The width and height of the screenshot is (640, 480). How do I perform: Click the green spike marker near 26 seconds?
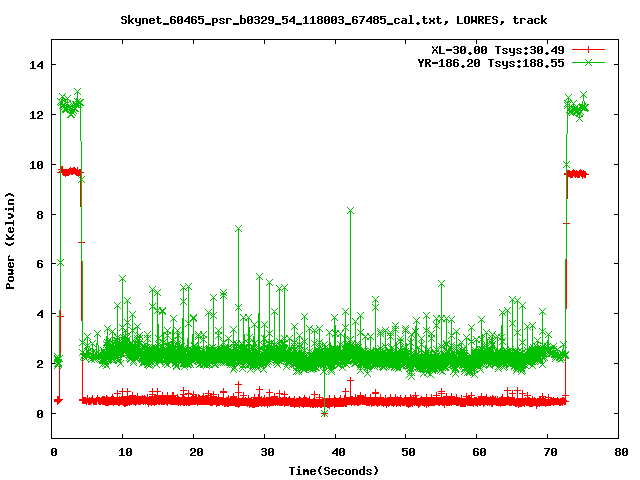pyautogui.click(x=238, y=229)
